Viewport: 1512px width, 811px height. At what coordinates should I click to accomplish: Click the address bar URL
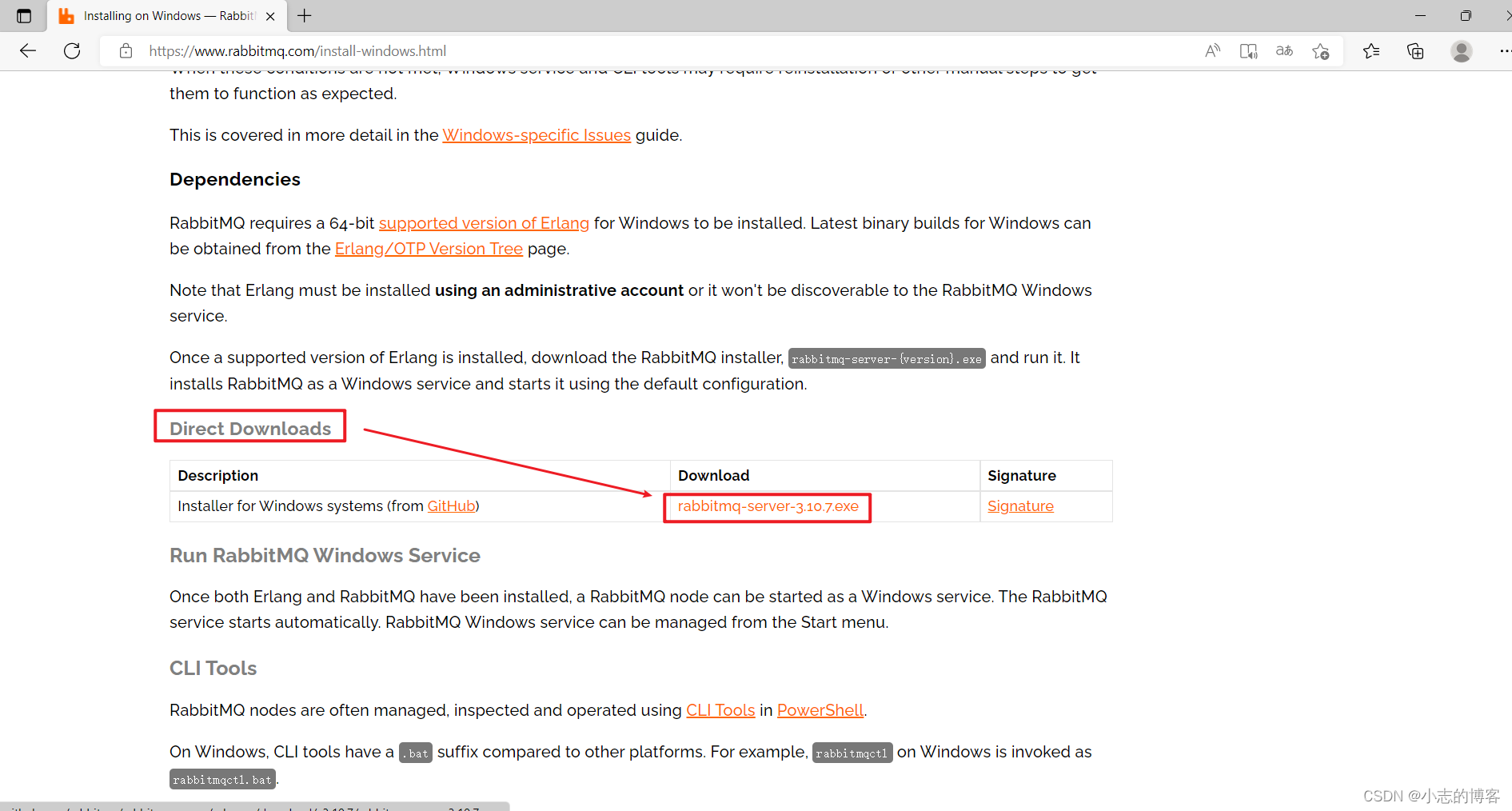click(297, 51)
